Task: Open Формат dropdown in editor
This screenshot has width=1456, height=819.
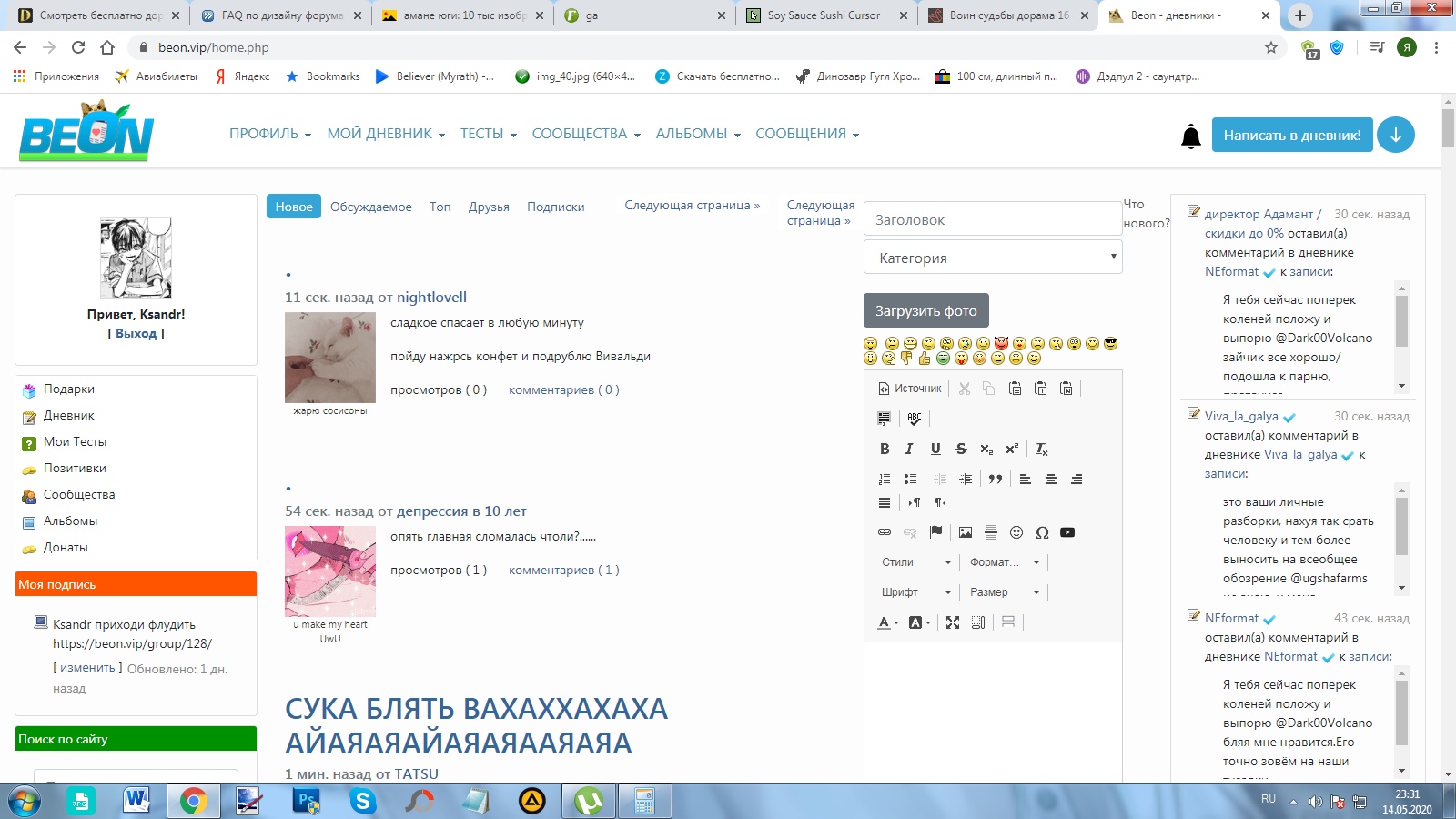Action: pos(1004,562)
